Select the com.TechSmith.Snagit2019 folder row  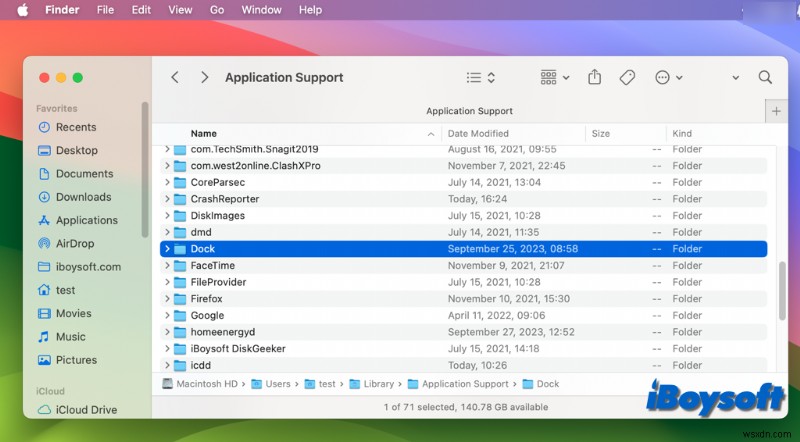tap(463, 150)
